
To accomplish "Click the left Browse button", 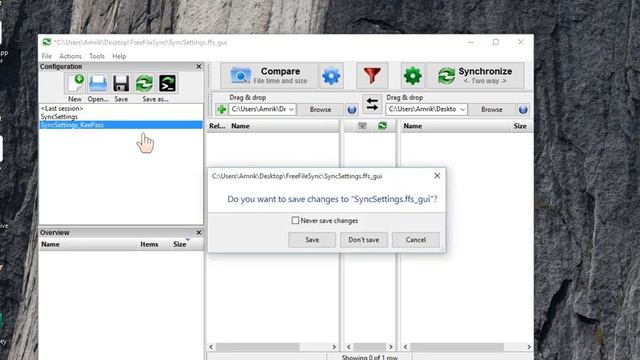I will pyautogui.click(x=320, y=109).
